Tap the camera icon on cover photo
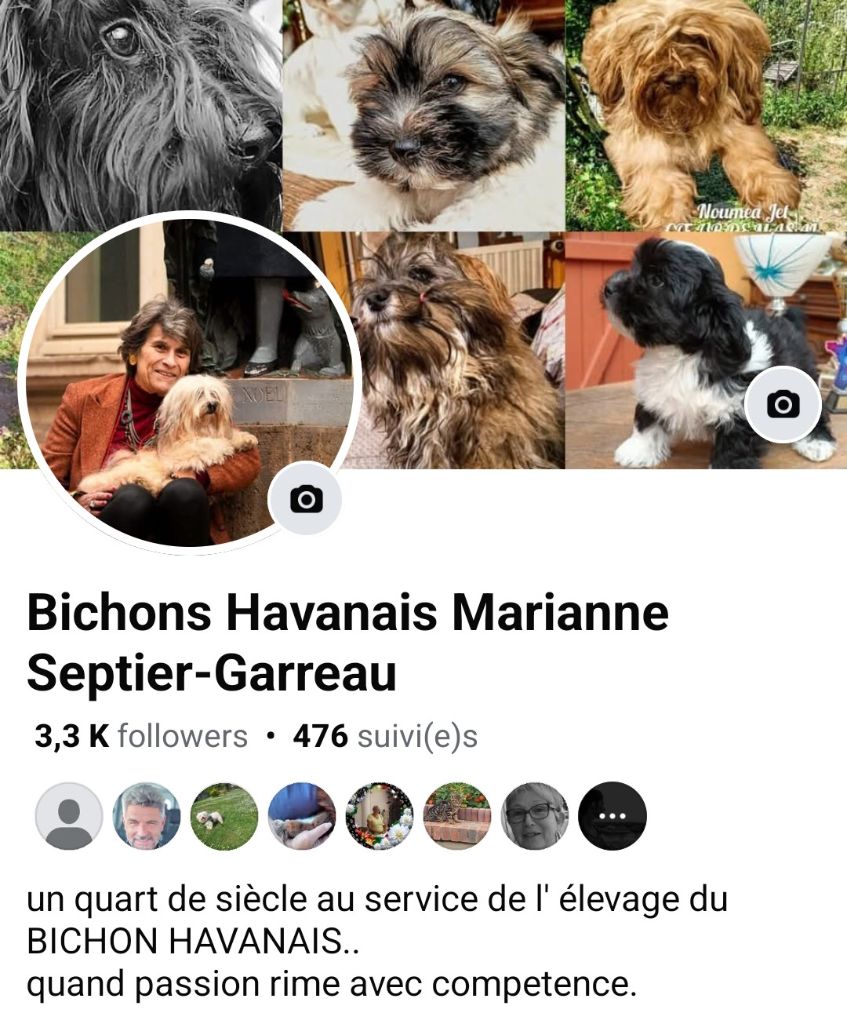This screenshot has width=847, height=1024. (x=783, y=404)
